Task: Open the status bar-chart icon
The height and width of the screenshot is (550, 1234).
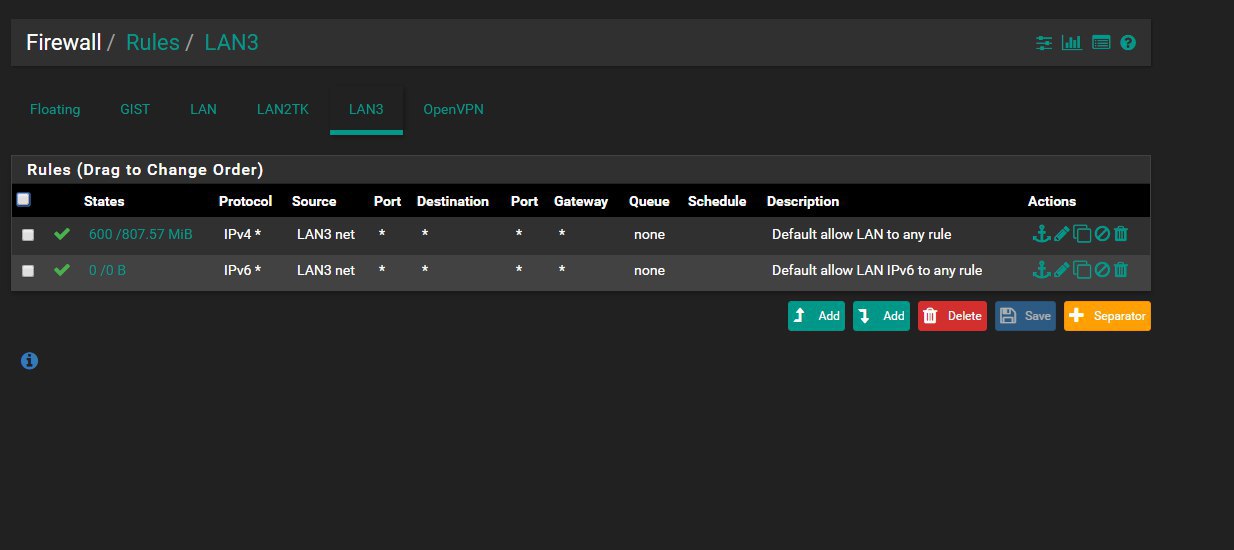Action: [x=1072, y=43]
